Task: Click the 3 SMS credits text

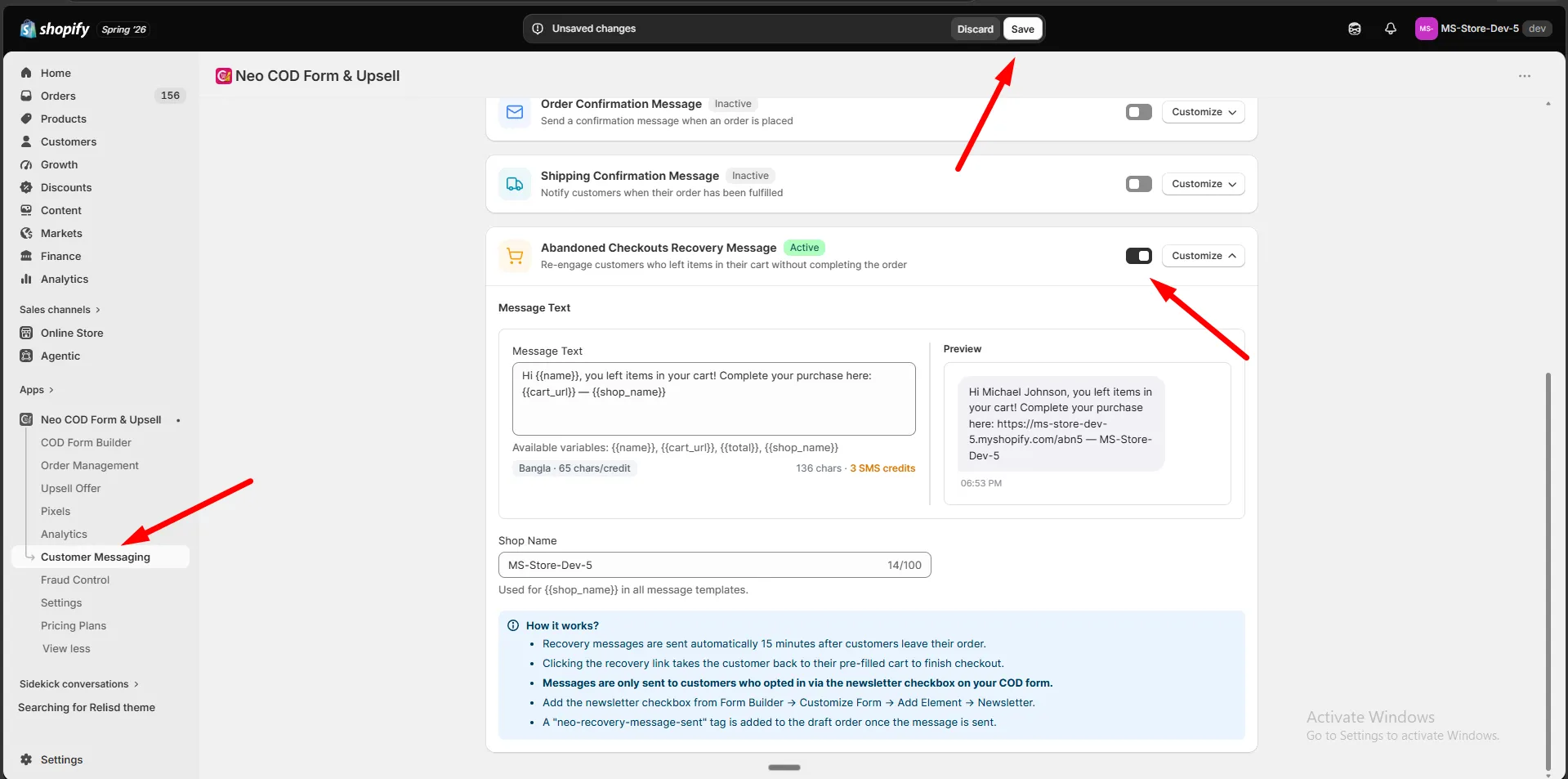Action: [x=882, y=468]
